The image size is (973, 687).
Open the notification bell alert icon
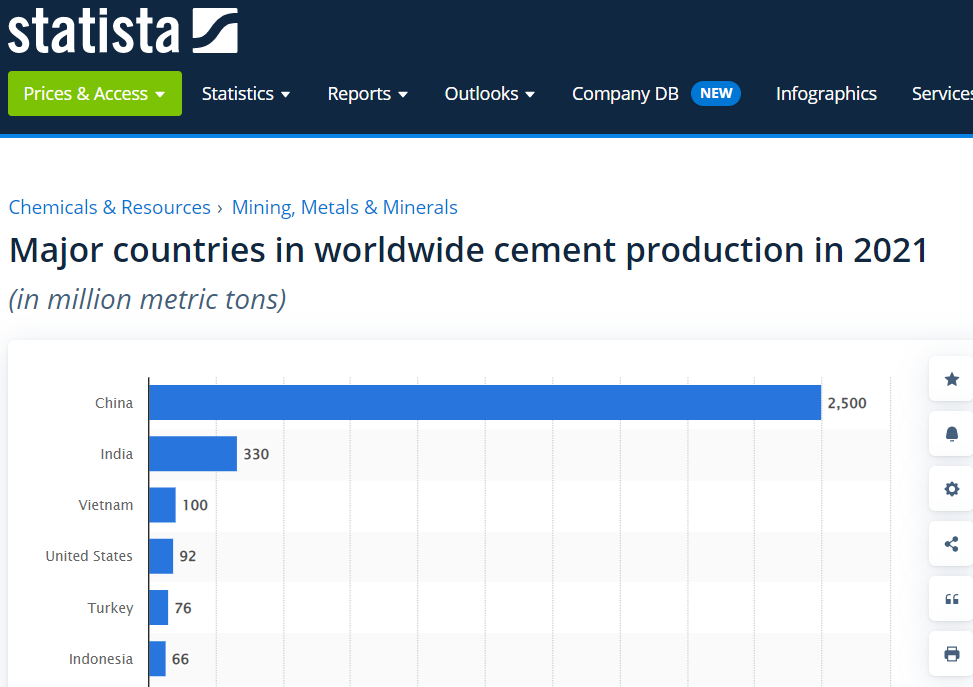951,434
